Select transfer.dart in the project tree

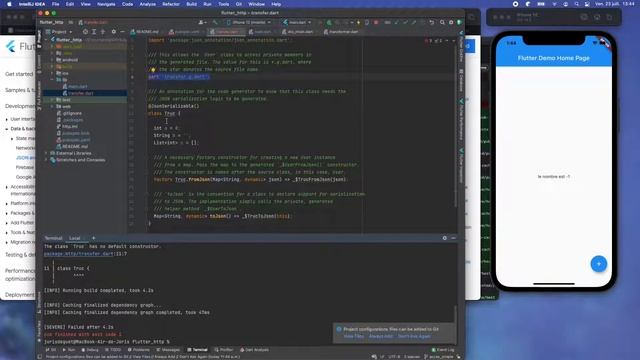78,93
